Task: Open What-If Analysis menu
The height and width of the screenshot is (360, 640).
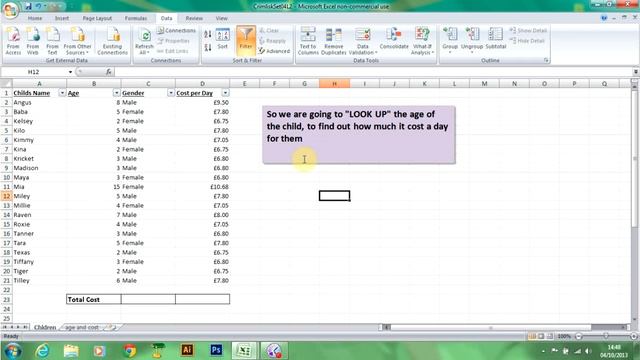Action: [422, 40]
